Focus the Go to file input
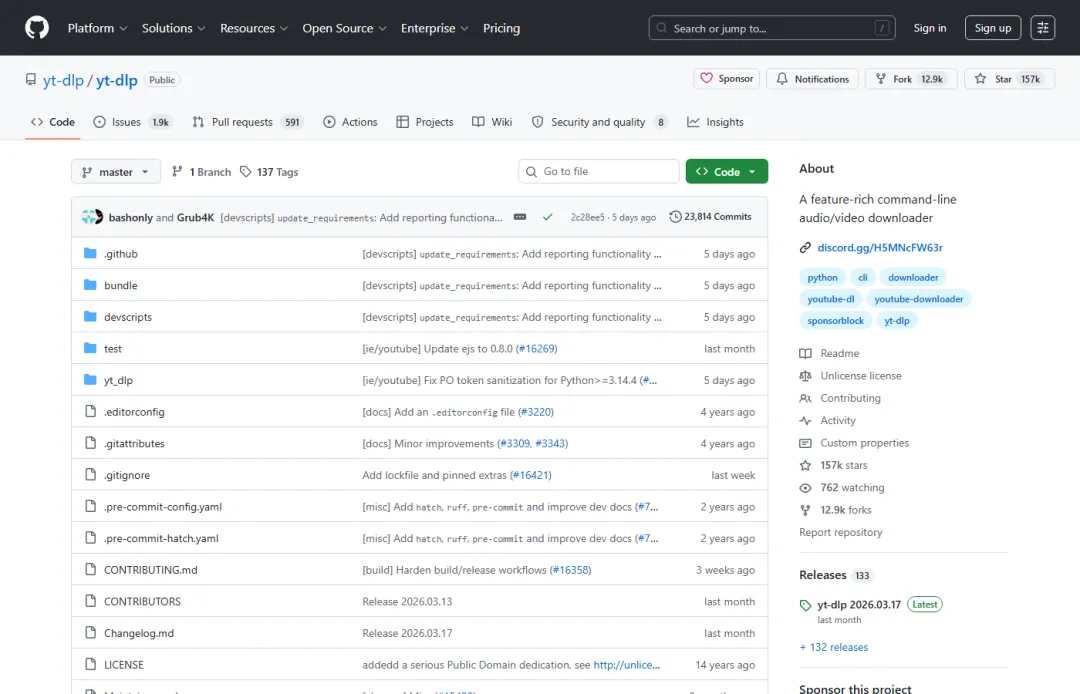This screenshot has width=1080, height=694. coord(599,171)
